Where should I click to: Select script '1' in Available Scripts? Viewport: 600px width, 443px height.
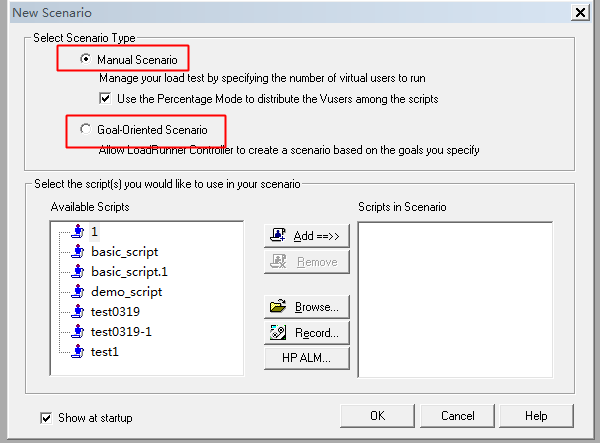pos(94,232)
